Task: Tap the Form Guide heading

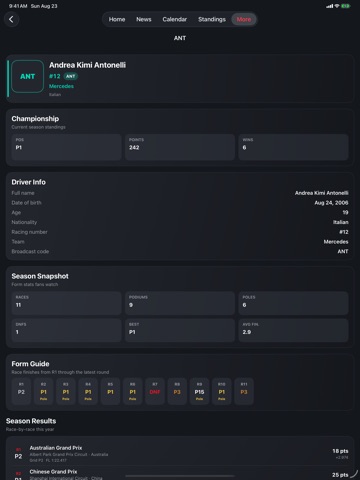Action: pyautogui.click(x=30, y=364)
